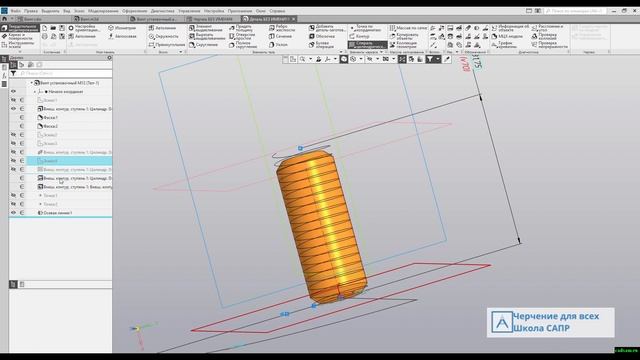This screenshot has height=360, width=640.
Task: Click the eyedropper icon in view toolbar
Action: [x=447, y=59]
